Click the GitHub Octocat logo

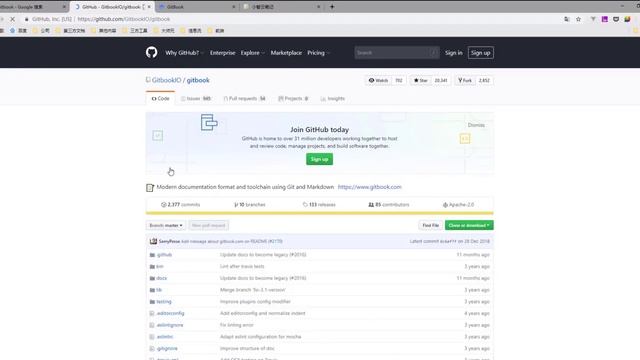(151, 52)
